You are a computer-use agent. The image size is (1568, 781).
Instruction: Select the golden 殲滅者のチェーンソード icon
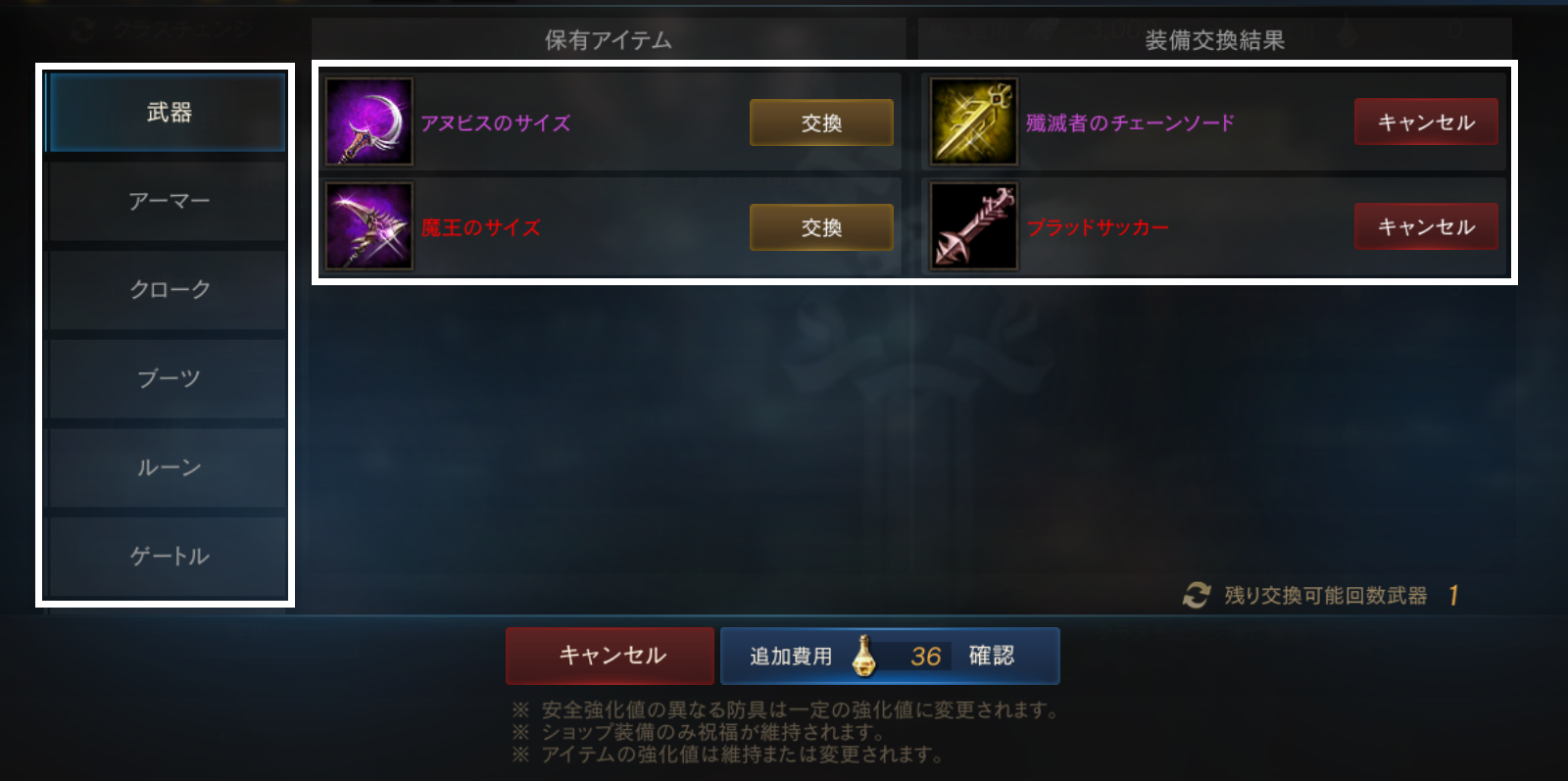[x=974, y=122]
